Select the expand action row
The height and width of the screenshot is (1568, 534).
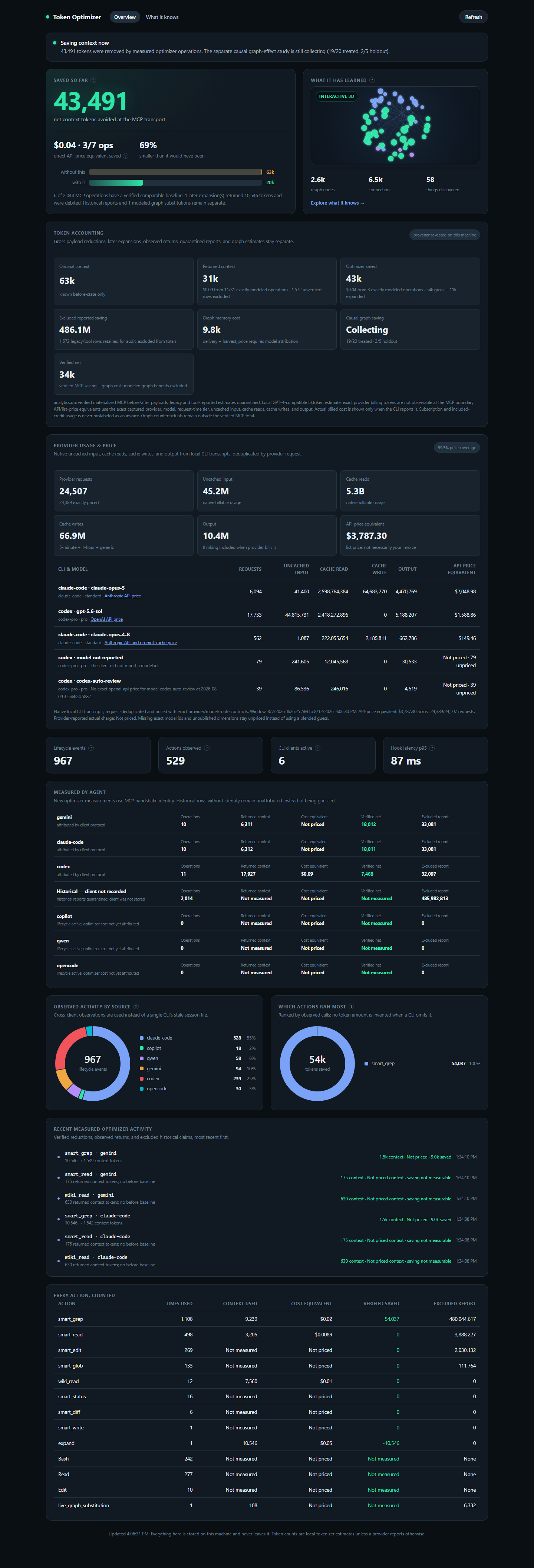267,1443
